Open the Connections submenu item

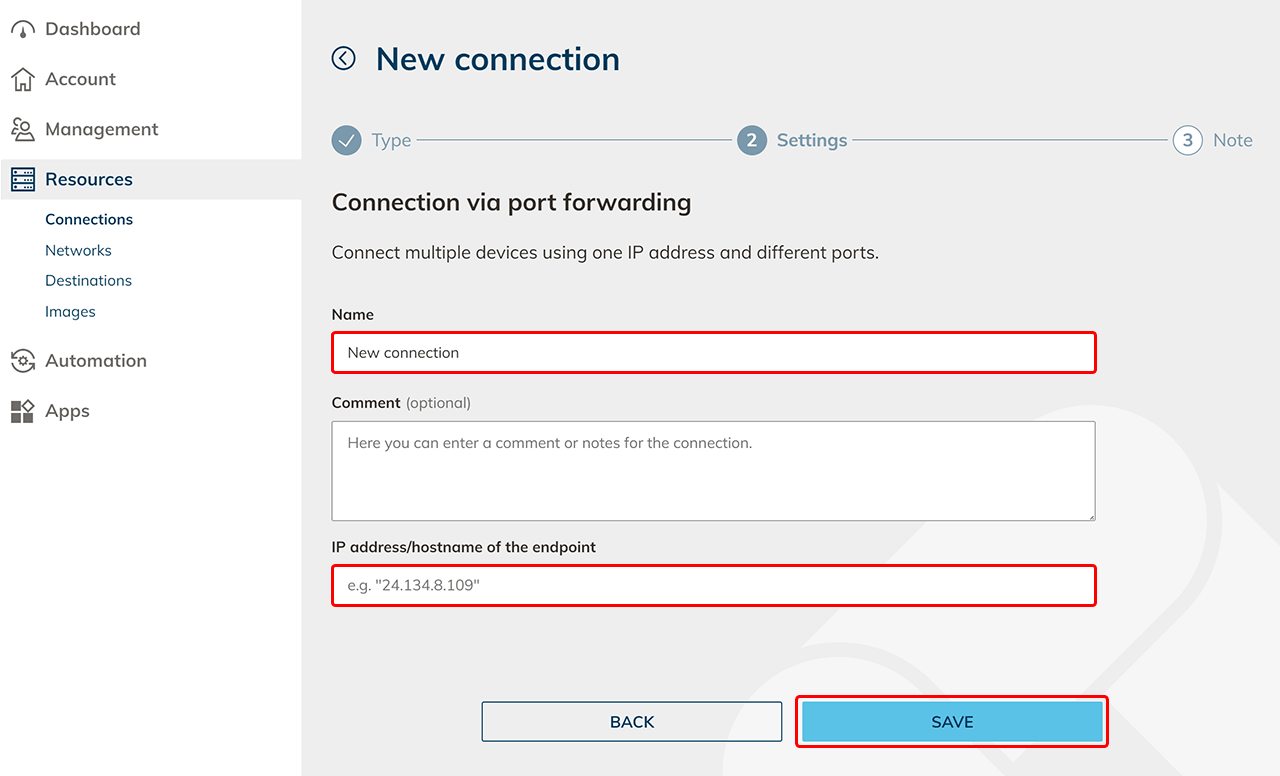[89, 220]
